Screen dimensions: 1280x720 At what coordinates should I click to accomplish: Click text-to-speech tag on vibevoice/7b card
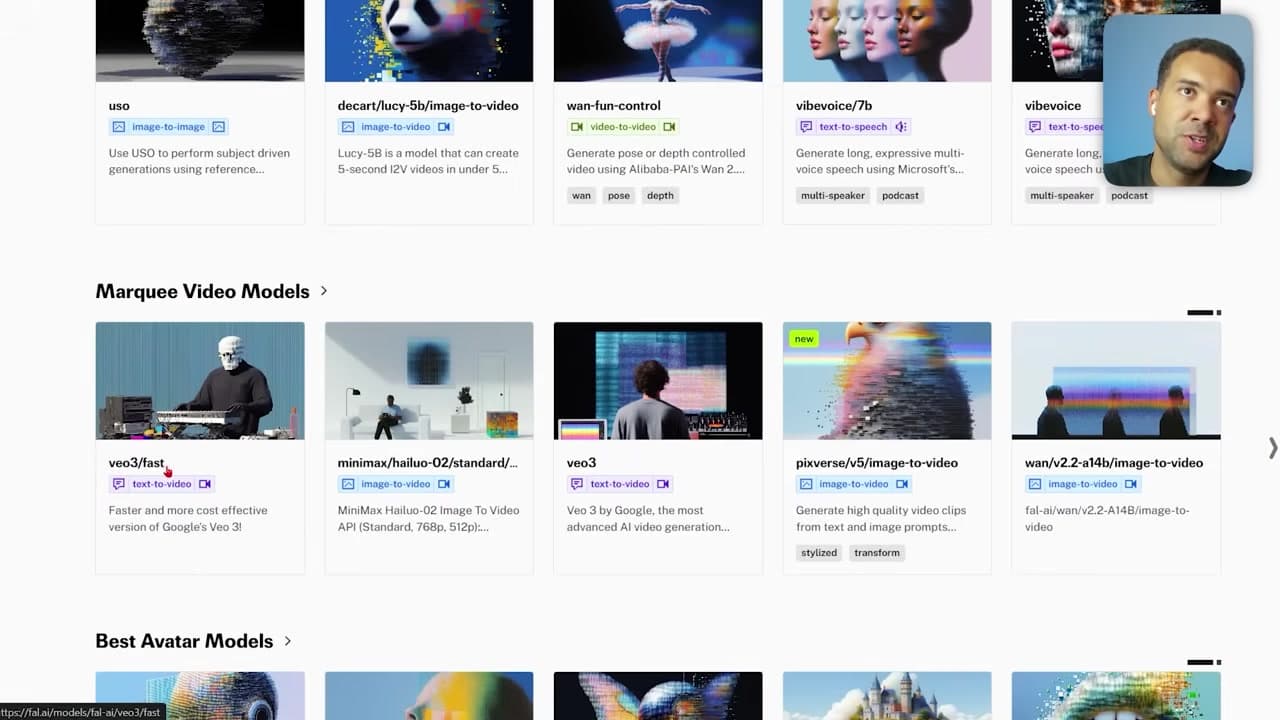[853, 127]
